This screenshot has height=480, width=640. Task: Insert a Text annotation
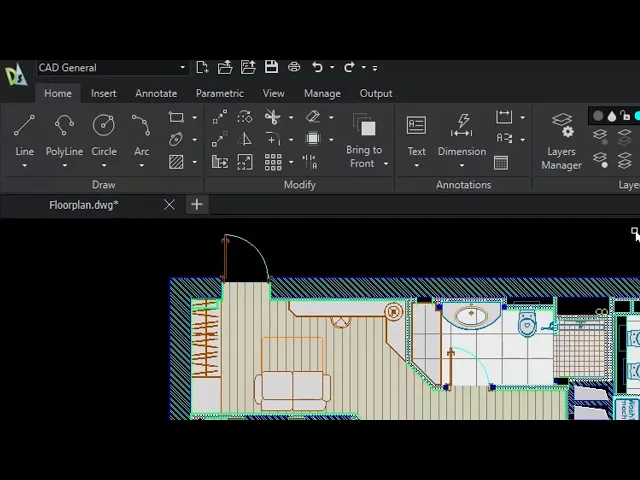click(x=416, y=125)
